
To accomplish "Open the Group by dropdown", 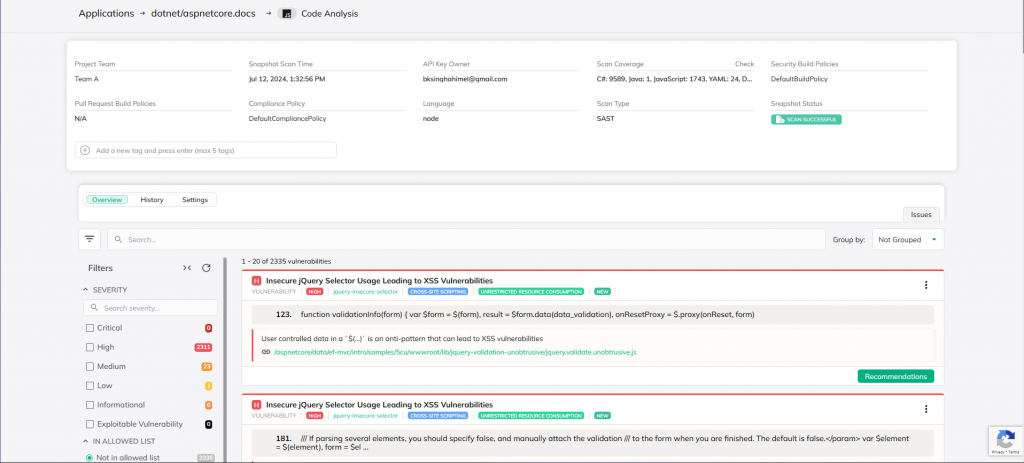I will click(907, 240).
